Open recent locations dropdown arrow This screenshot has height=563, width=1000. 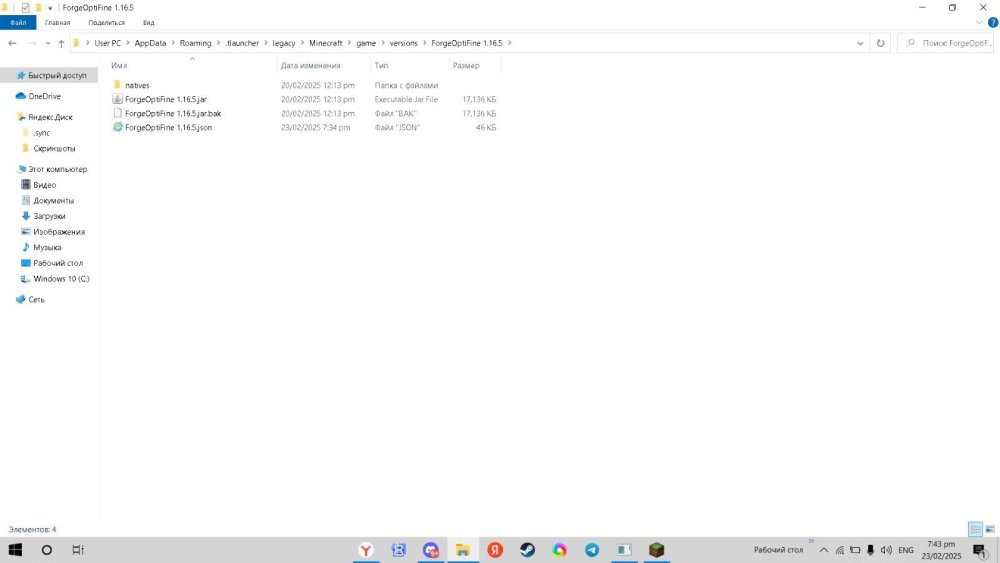tap(48, 43)
